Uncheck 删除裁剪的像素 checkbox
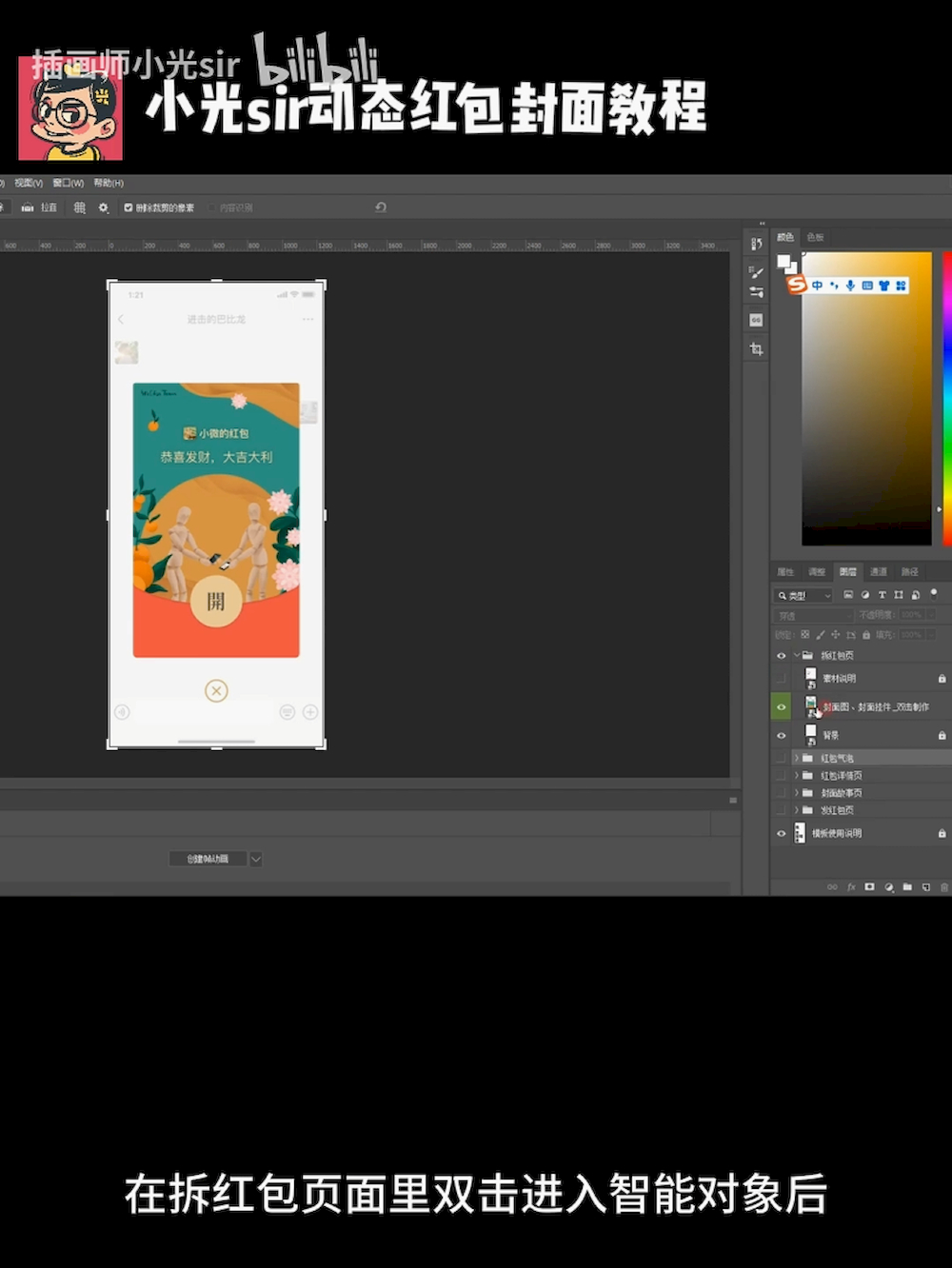The image size is (952, 1268). (x=129, y=208)
